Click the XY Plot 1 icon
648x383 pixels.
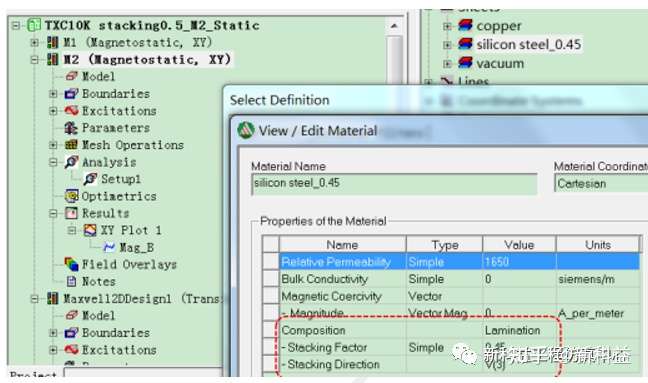point(90,230)
